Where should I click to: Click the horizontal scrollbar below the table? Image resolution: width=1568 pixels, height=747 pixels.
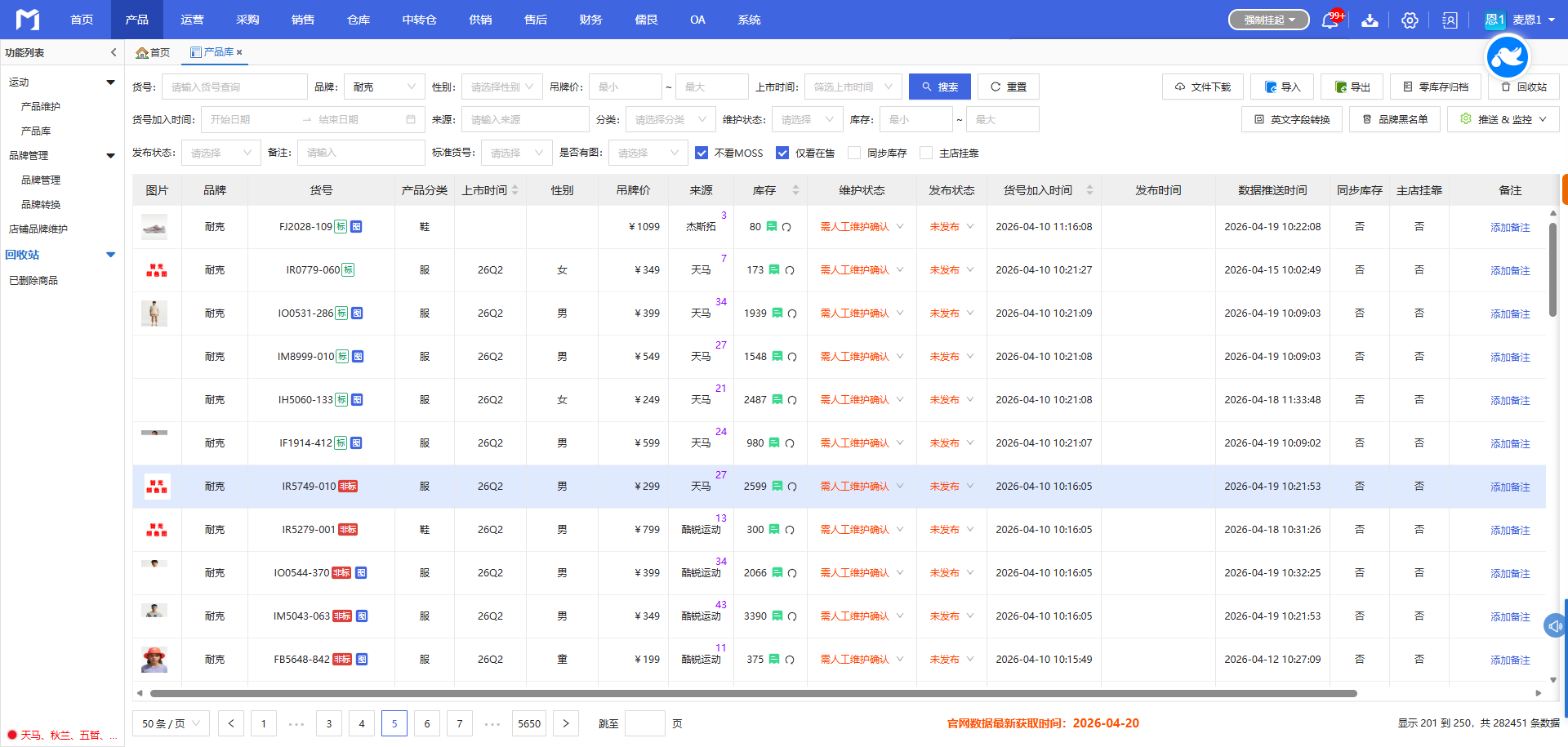(x=753, y=693)
